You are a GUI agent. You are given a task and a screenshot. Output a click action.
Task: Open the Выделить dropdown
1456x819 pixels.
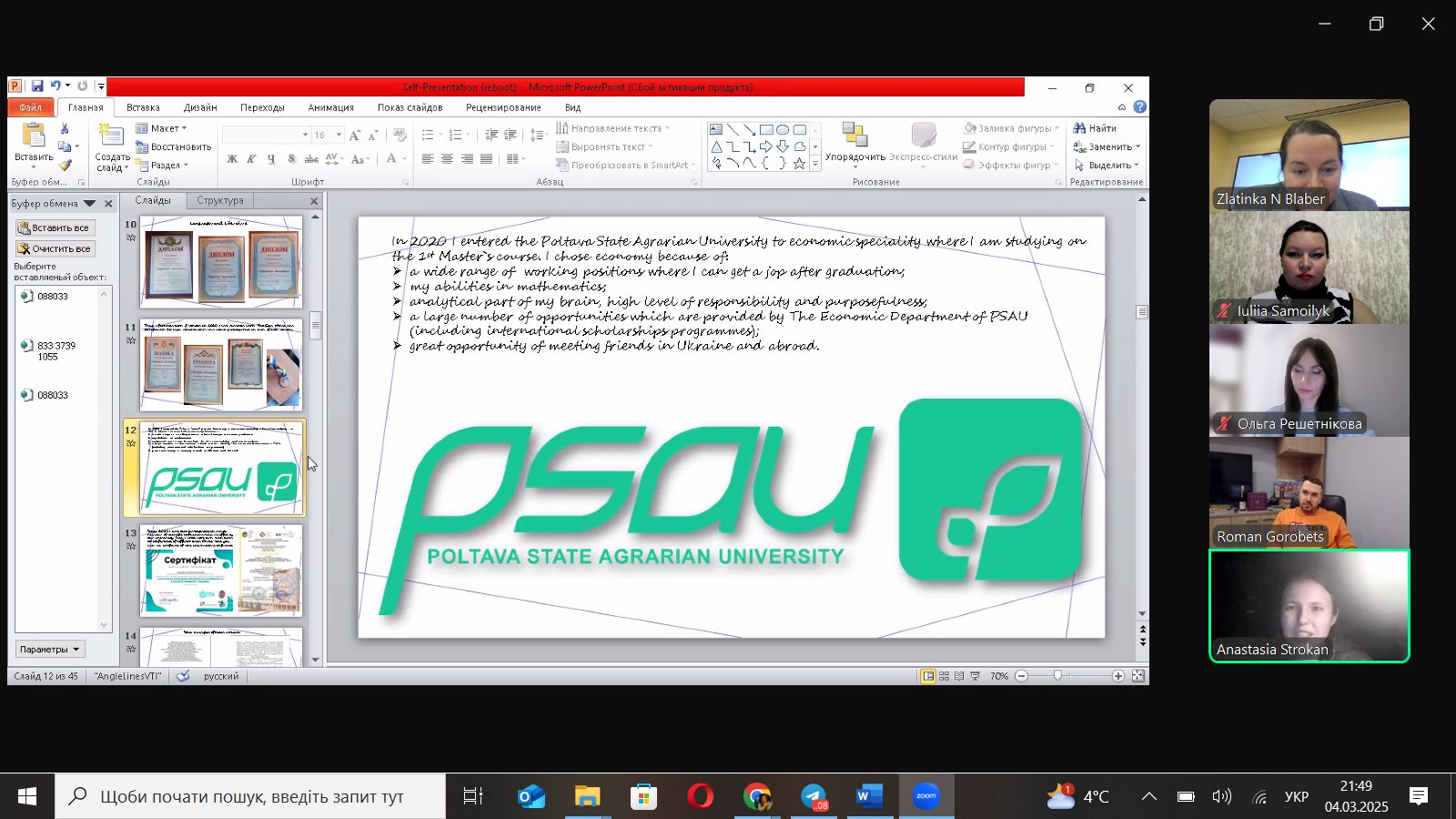1107,166
